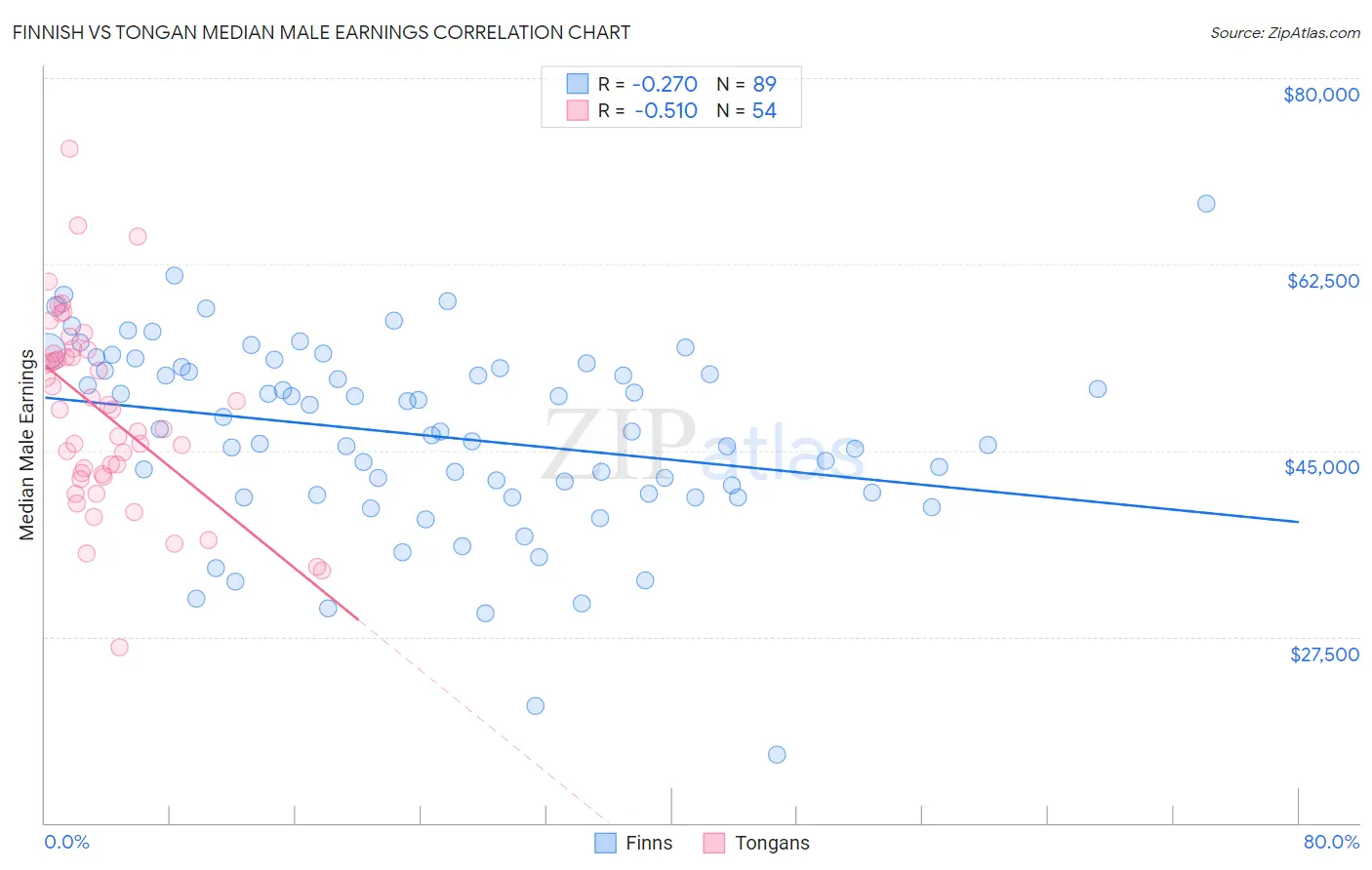Click the Finns legend color swatch
The height and width of the screenshot is (870, 1372).
click(606, 843)
